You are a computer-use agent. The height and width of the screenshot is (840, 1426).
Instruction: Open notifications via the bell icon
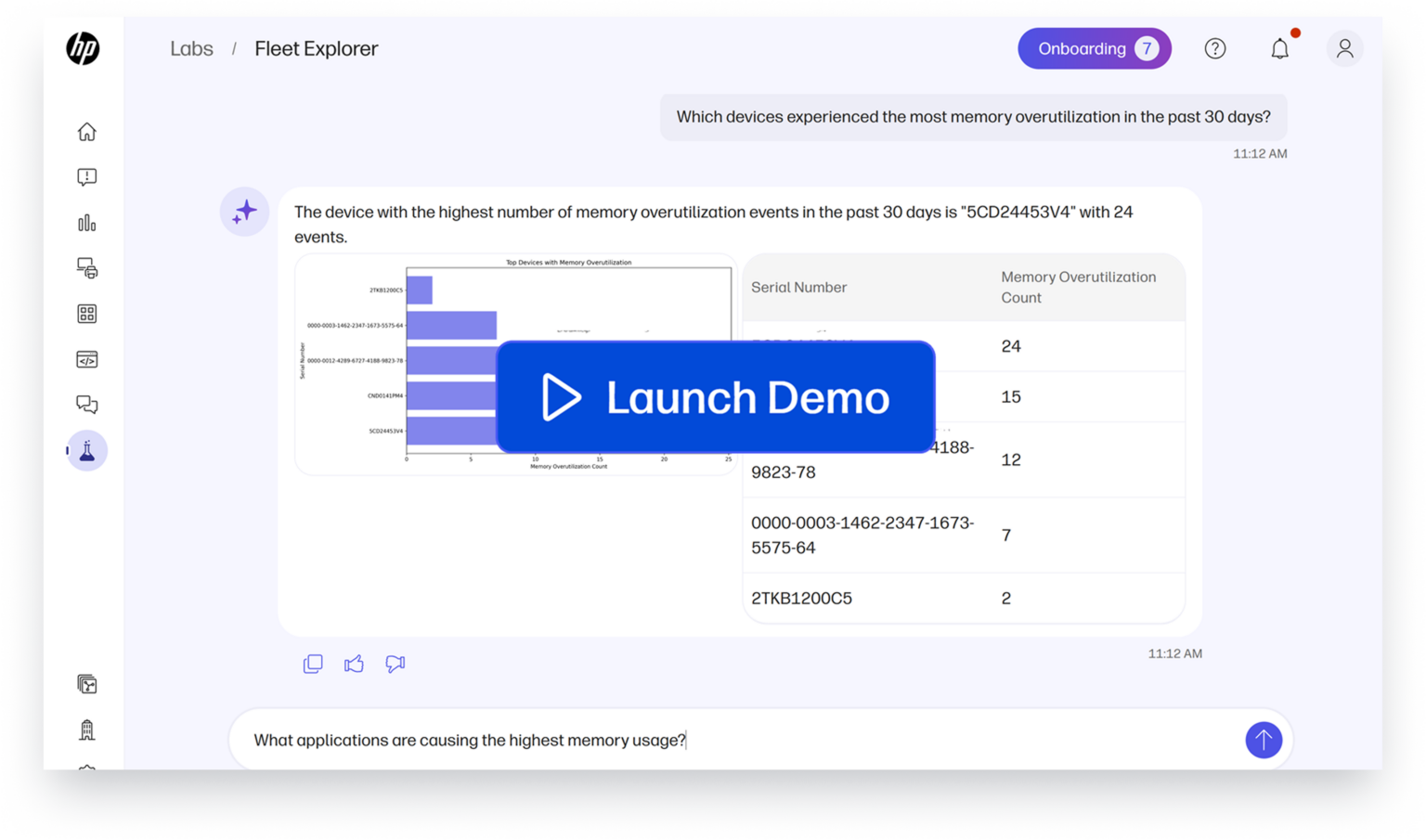pos(1279,48)
